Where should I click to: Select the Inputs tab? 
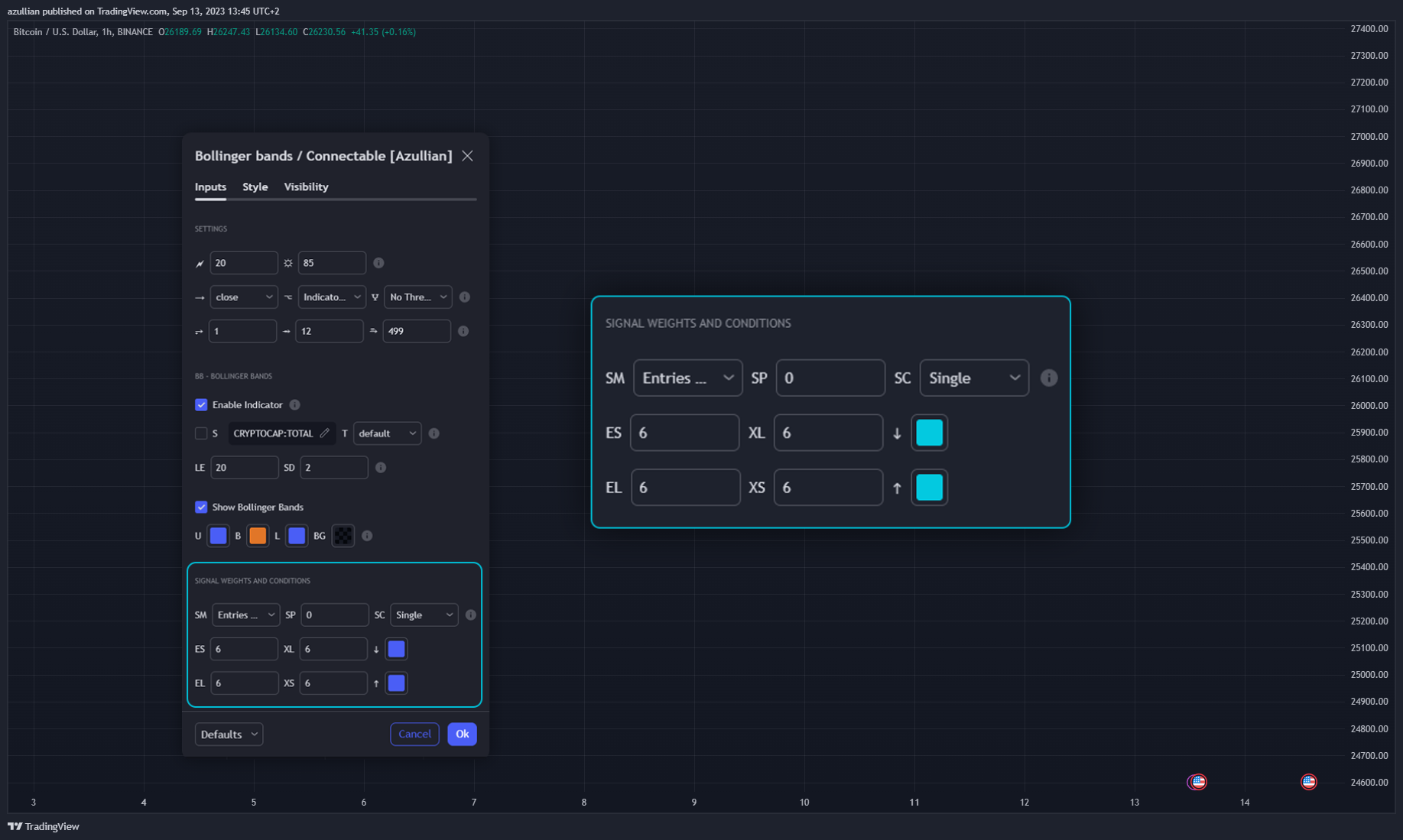coord(210,186)
